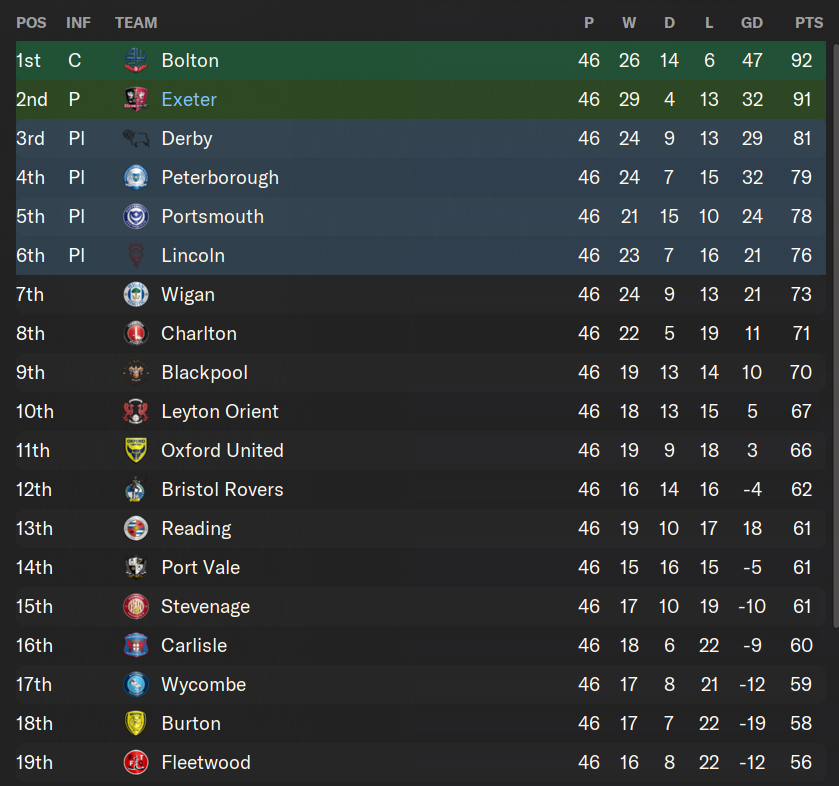Sort by GD column header
The height and width of the screenshot is (786, 839).
pos(751,22)
